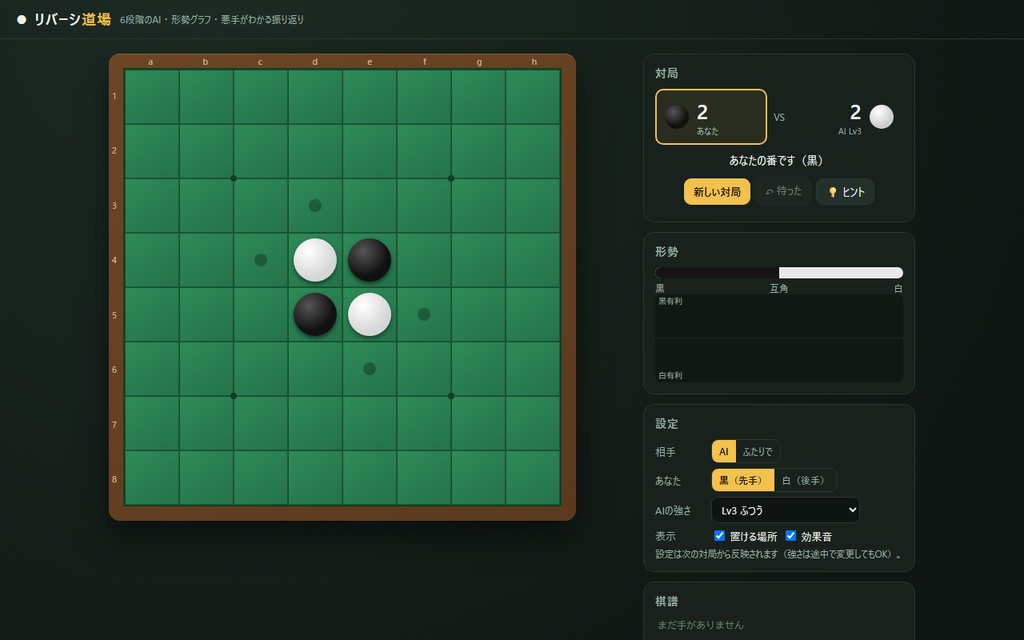Click the black disc on d5
The image size is (1024, 640).
pyautogui.click(x=315, y=314)
